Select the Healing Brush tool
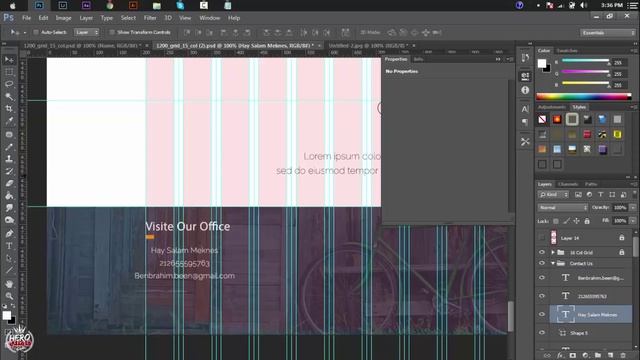640x360 pixels. [x=9, y=134]
